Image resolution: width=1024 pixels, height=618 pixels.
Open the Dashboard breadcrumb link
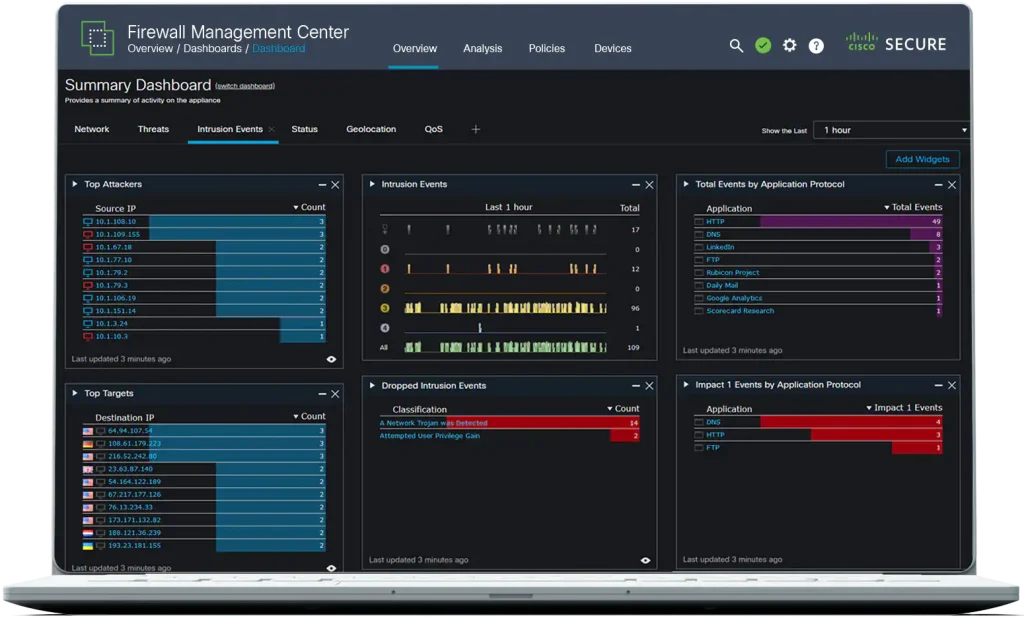pos(278,48)
